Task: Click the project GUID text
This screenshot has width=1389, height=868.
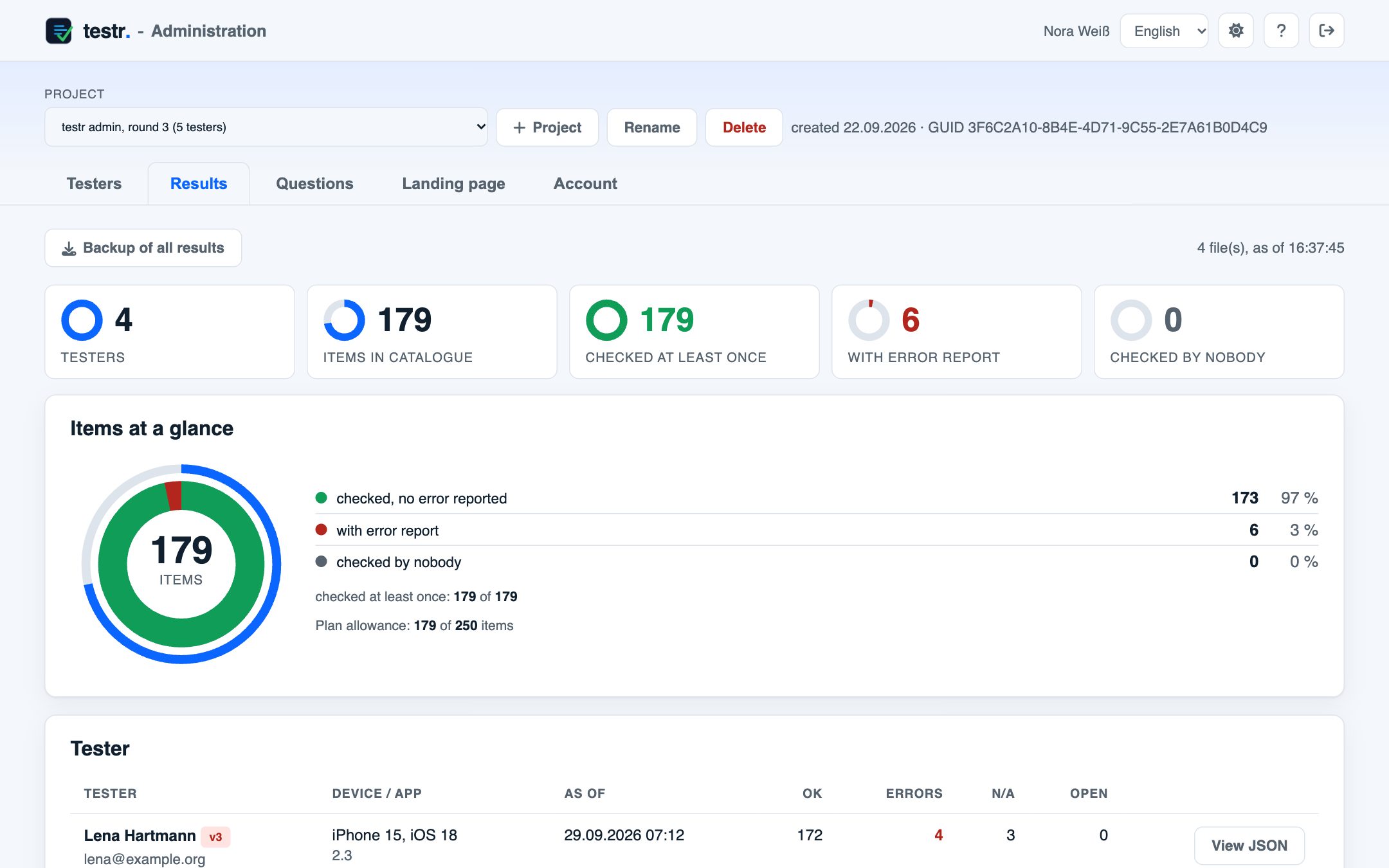Action: 1098,127
